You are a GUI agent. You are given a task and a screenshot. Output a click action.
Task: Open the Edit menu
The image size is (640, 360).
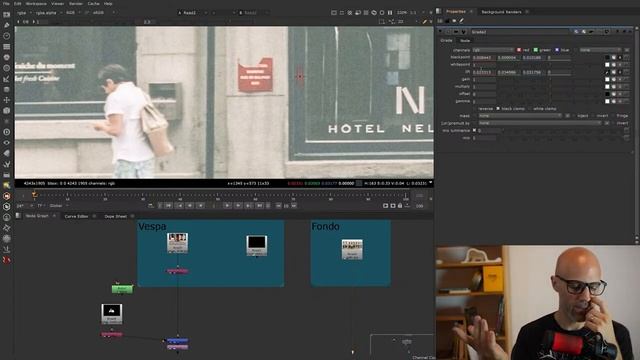(18, 4)
